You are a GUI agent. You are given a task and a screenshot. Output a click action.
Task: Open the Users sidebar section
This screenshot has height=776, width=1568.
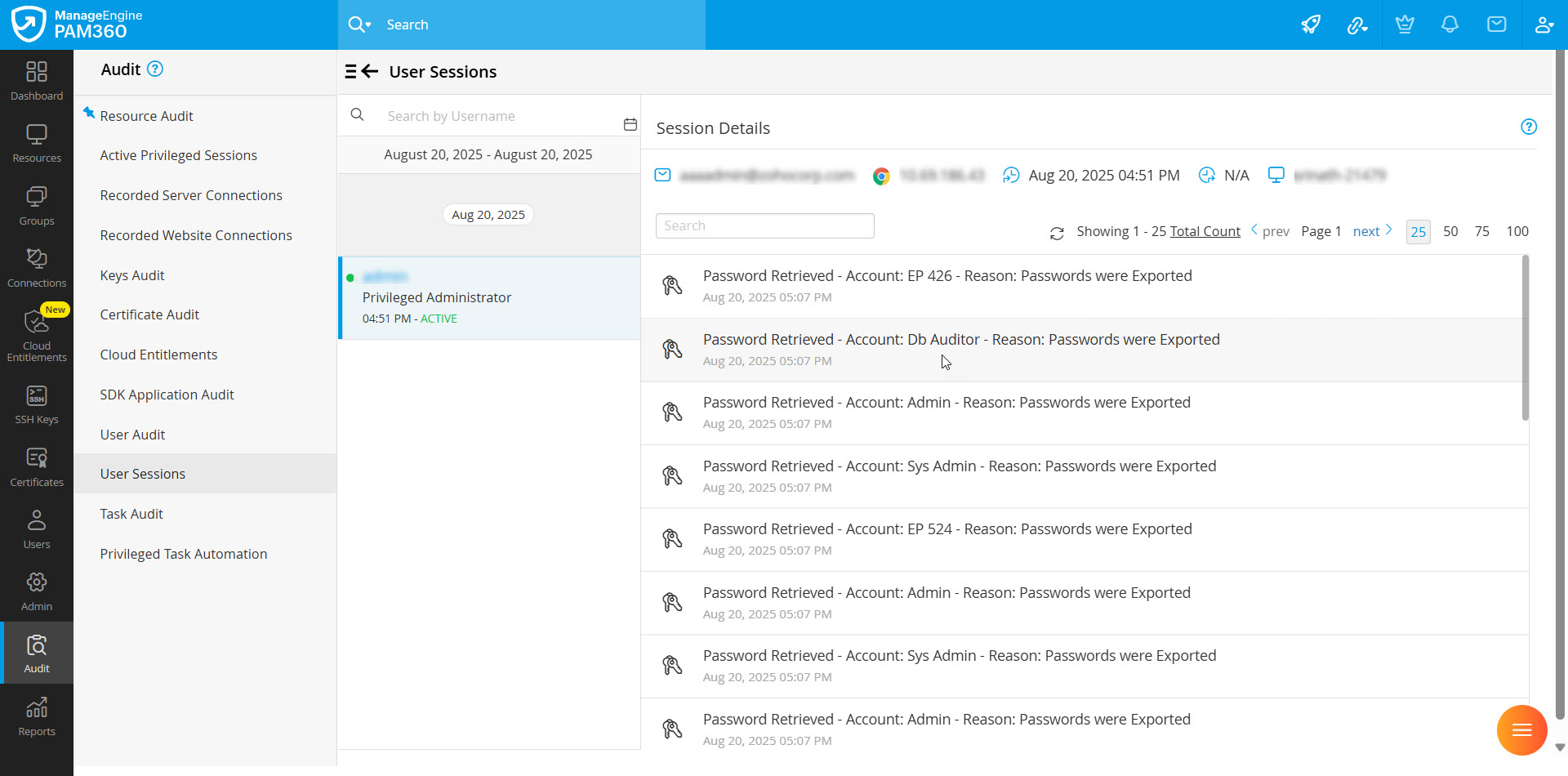click(x=37, y=530)
